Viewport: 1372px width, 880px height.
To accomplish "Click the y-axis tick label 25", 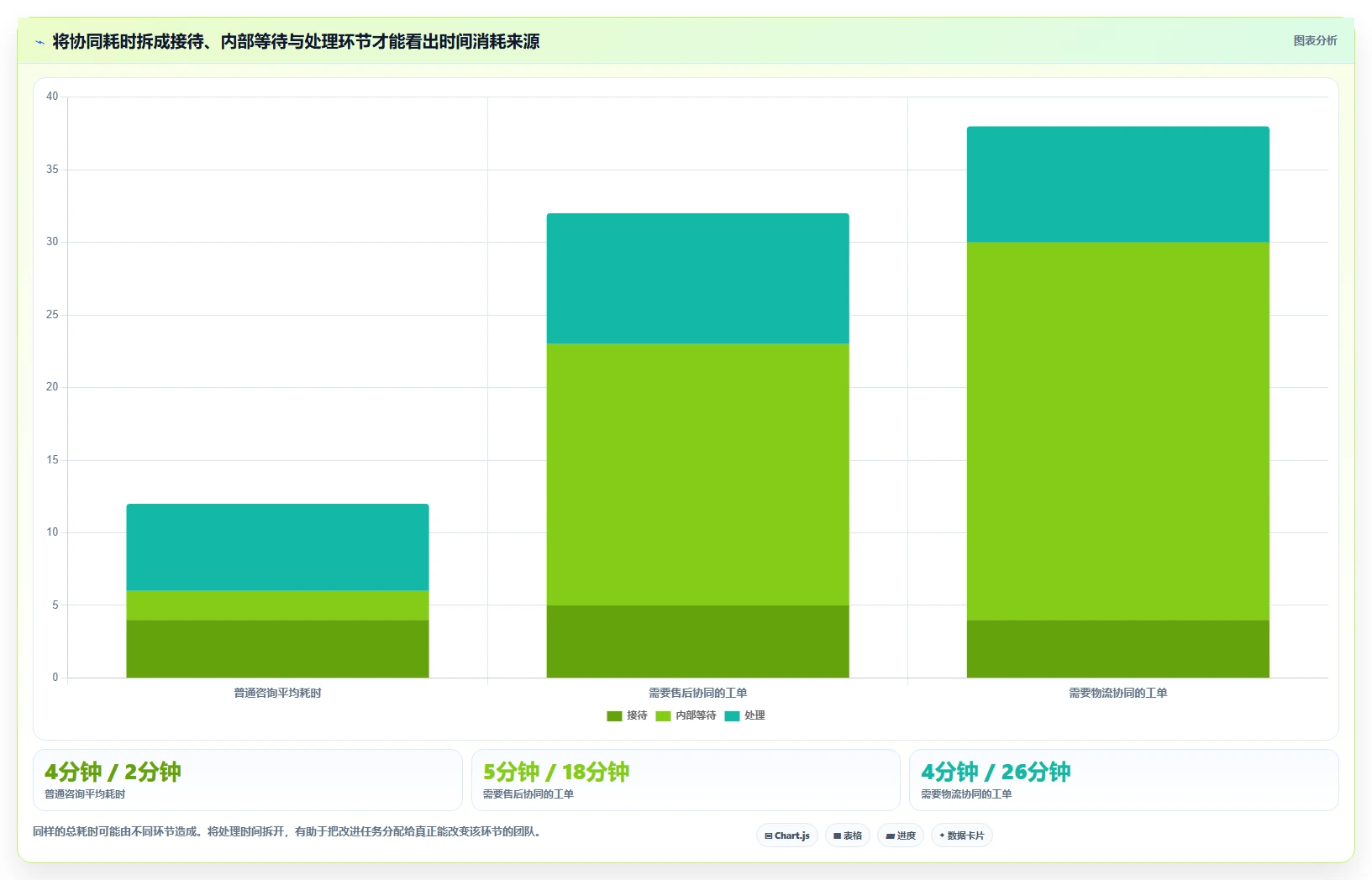I will pos(52,315).
